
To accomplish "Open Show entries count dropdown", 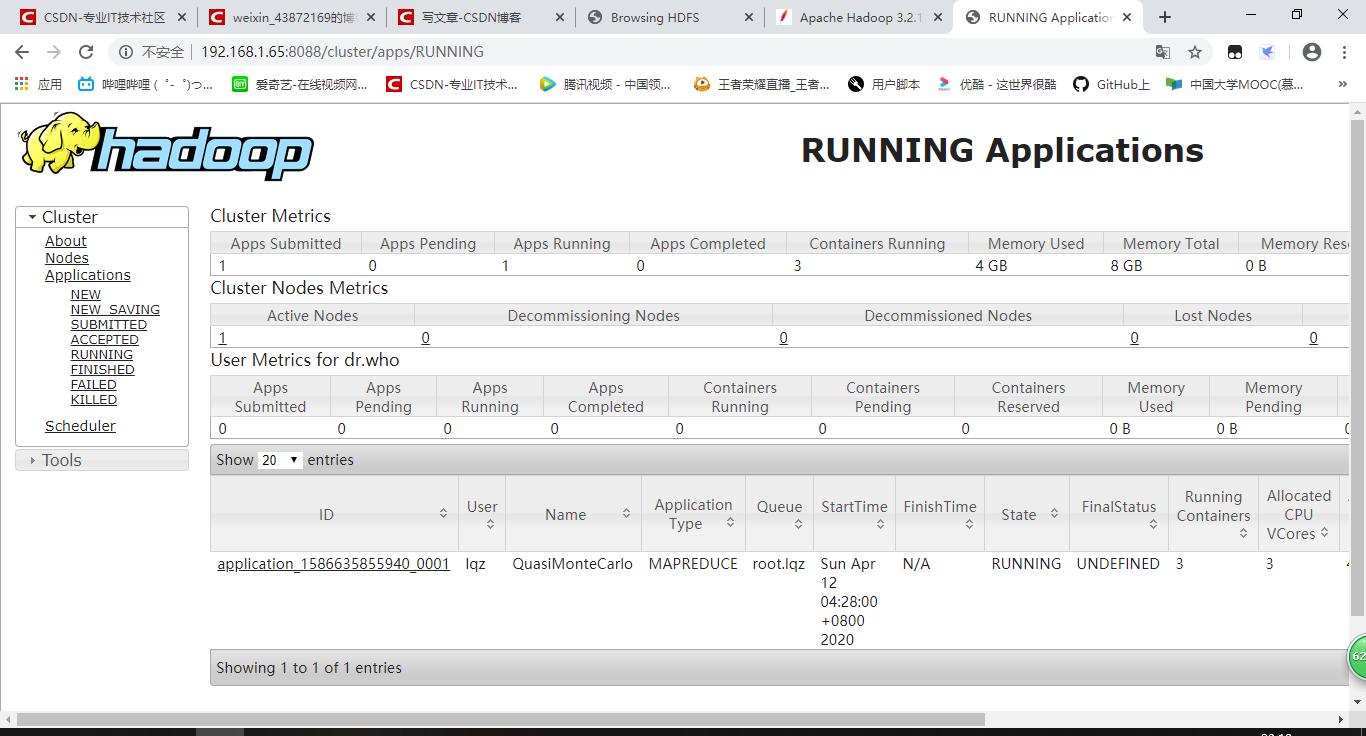I will pyautogui.click(x=280, y=460).
